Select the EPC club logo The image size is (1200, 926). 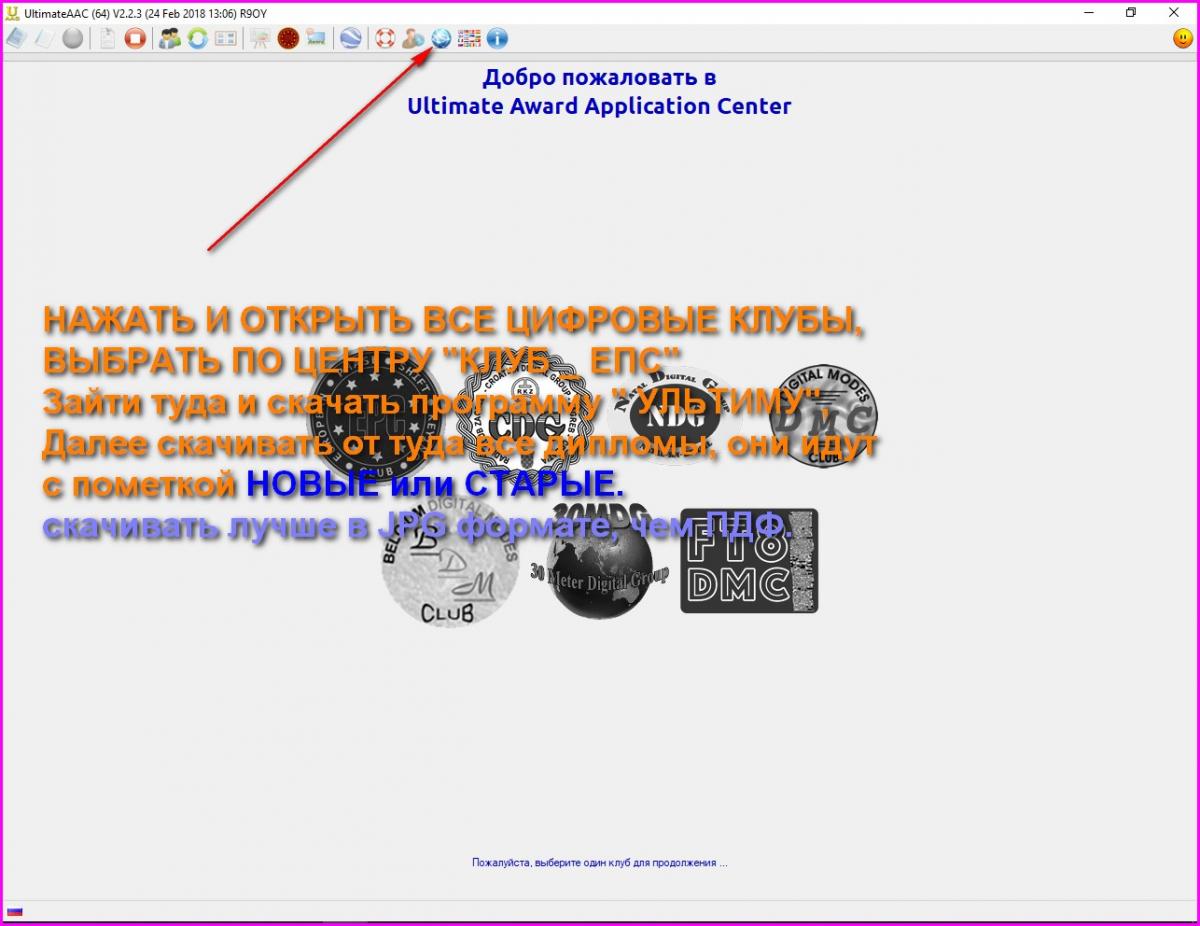tap(368, 415)
